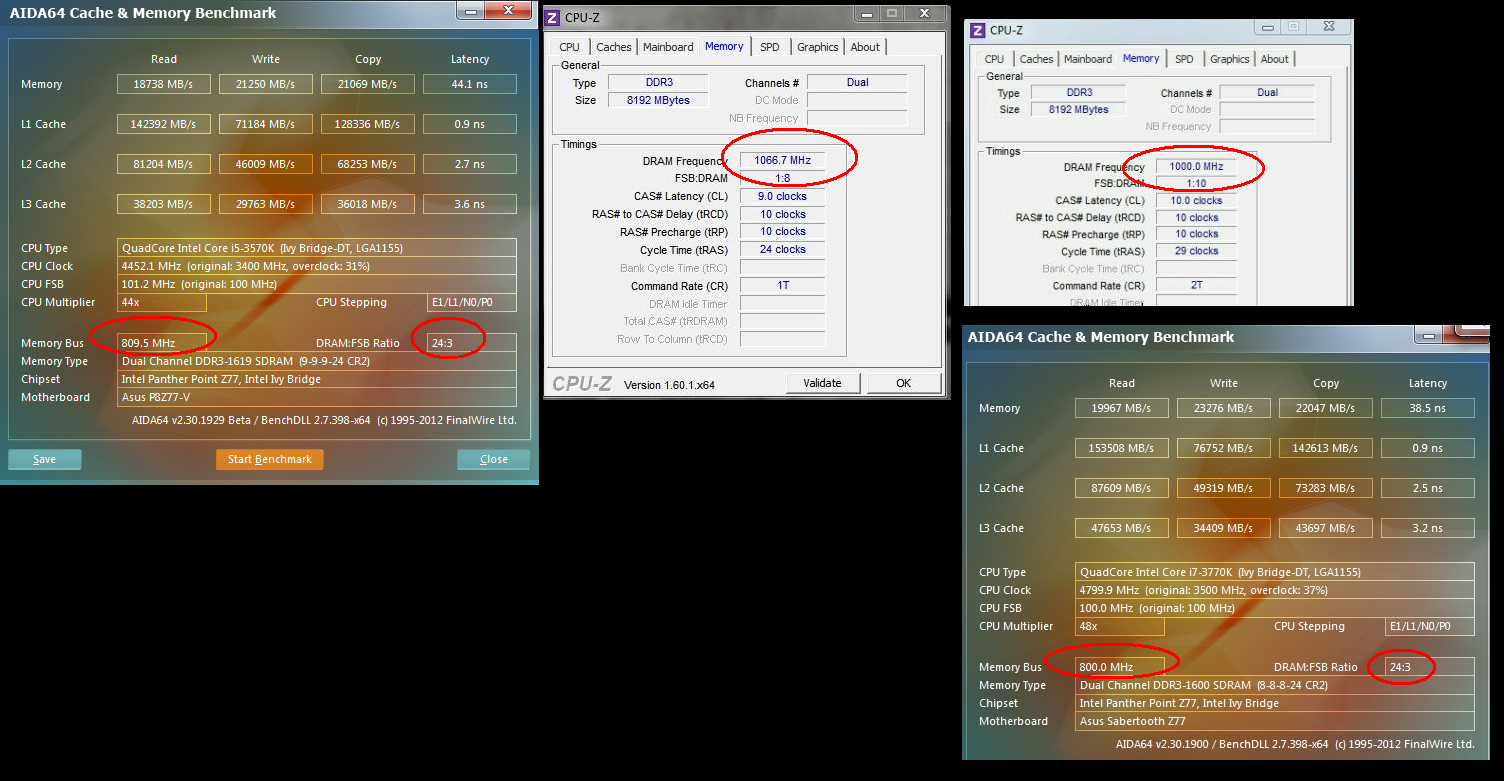Viewport: 1504px width, 781px height.
Task: Open Mainboard tab in the 1000.0 MHz CPU-Z window
Action: click(1088, 59)
